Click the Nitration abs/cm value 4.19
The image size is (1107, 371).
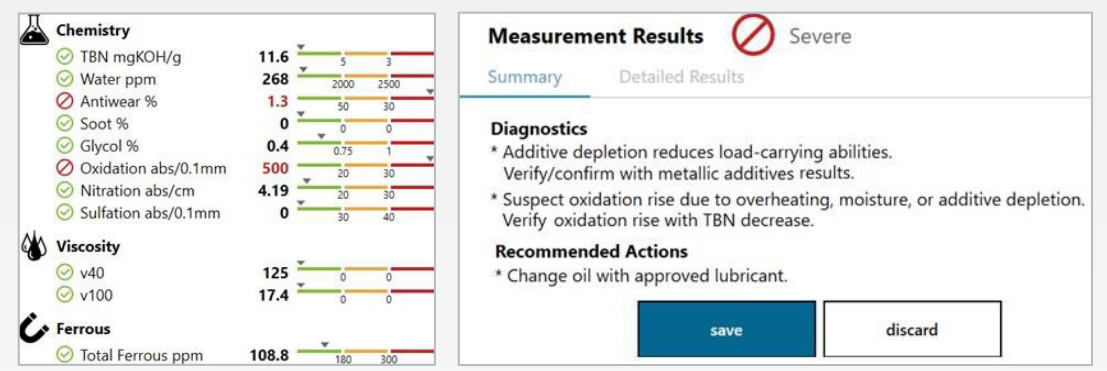pyautogui.click(x=274, y=191)
